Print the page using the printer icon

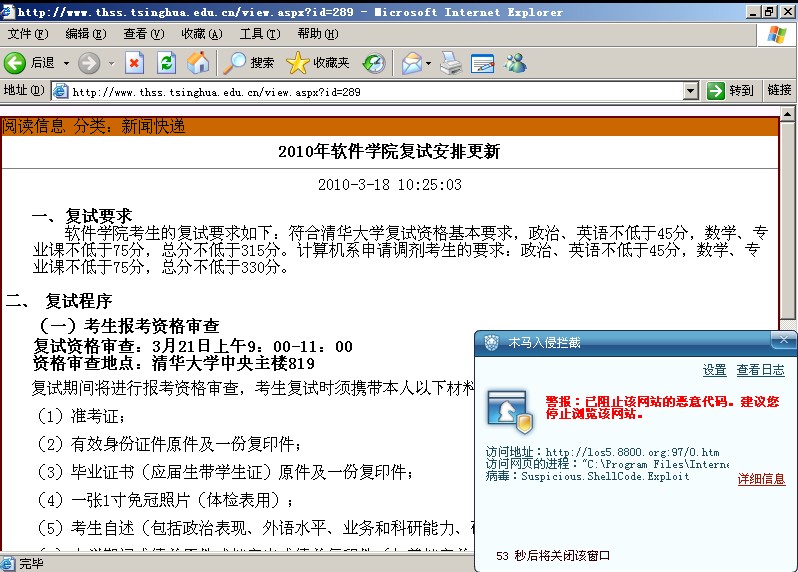451,63
